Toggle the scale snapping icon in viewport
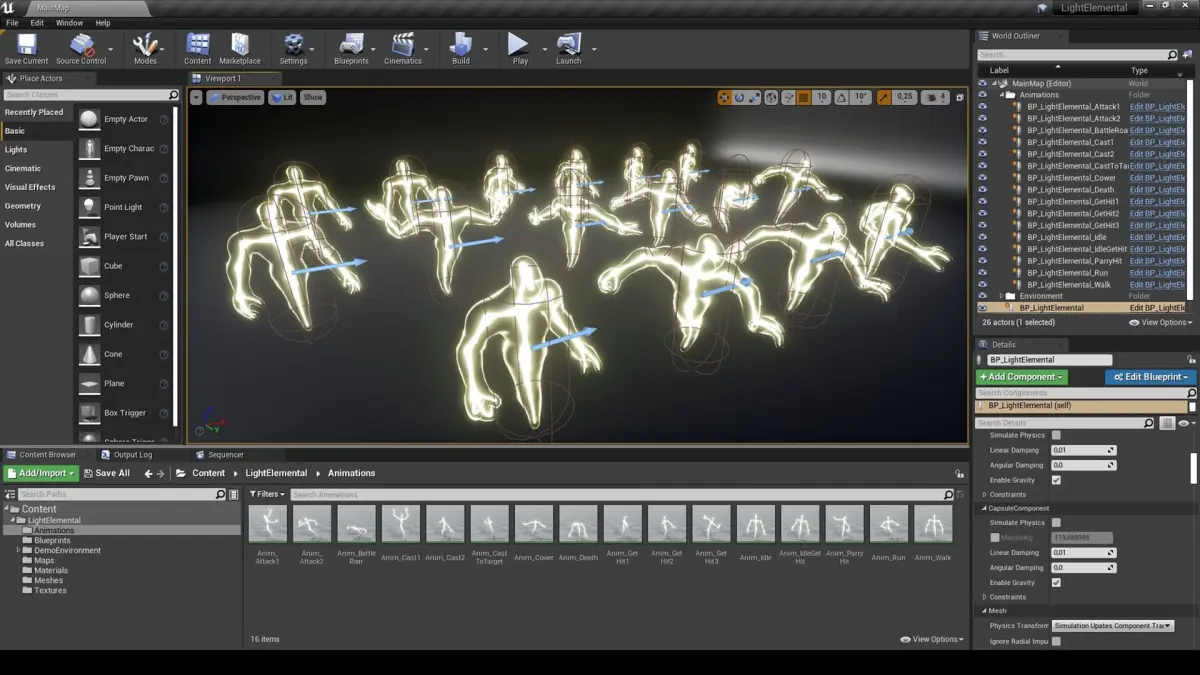Image resolution: width=1200 pixels, height=675 pixels. coord(884,97)
